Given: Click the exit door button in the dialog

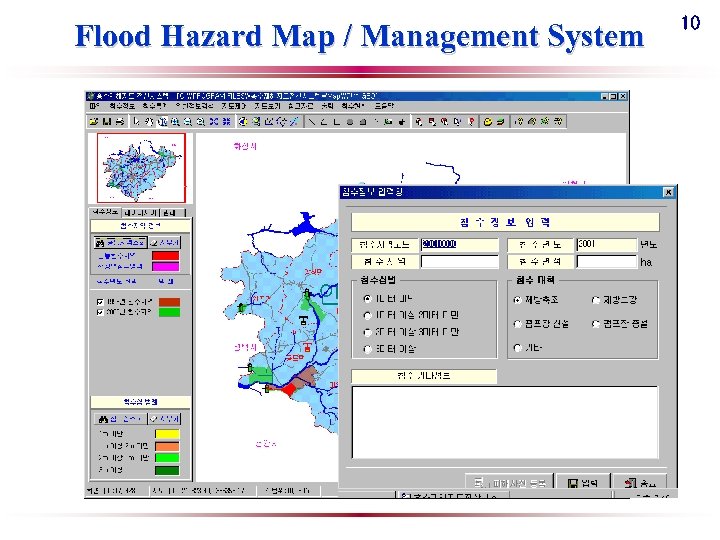Looking at the screenshot, I should coord(640,483).
